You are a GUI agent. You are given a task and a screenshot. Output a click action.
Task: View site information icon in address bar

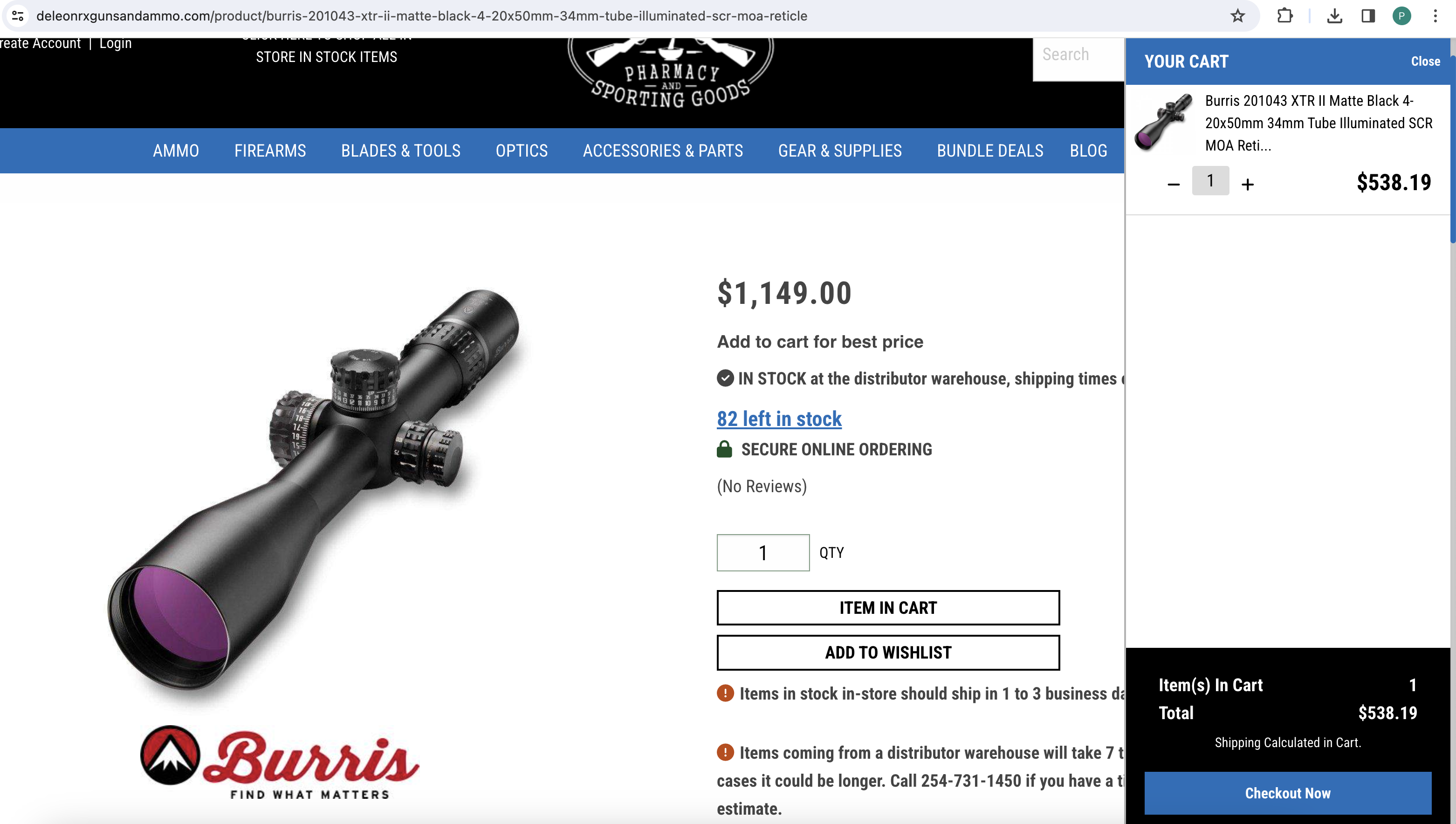pos(18,16)
